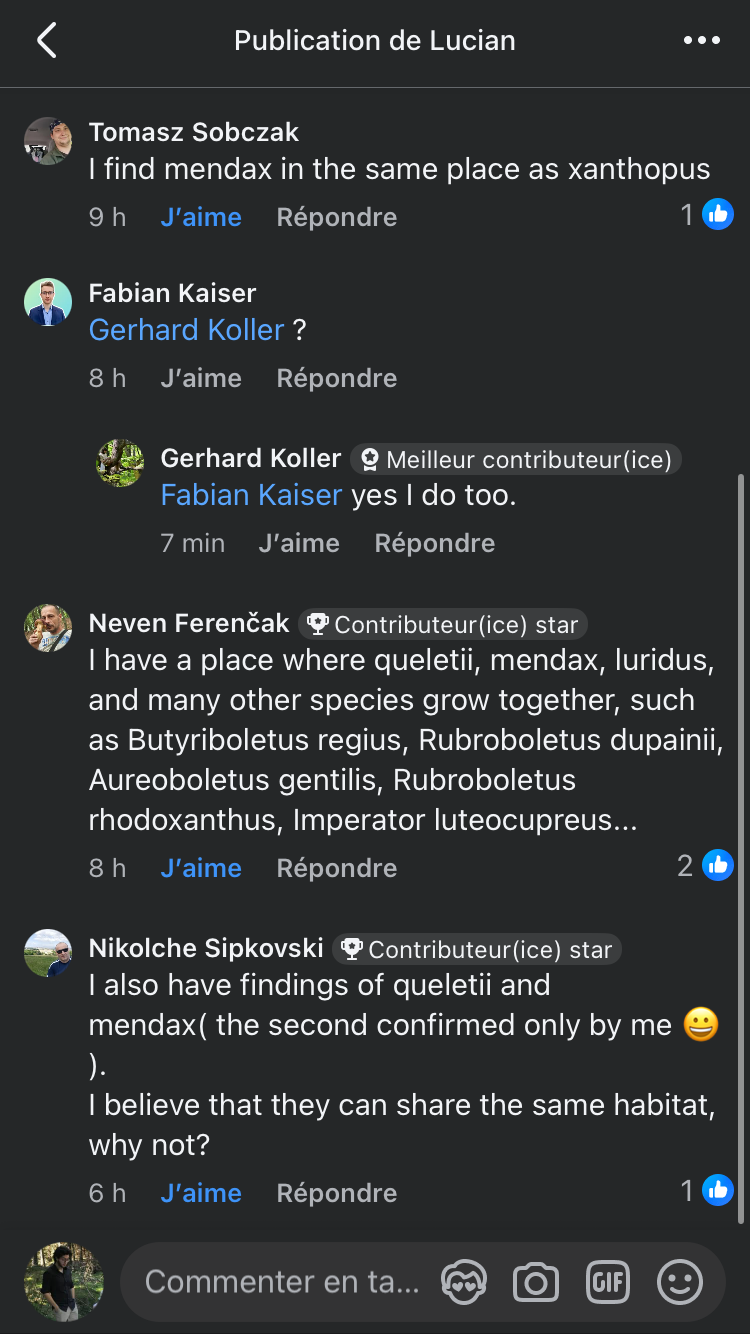
Task: Tap the Meilleur contributeur(ice) badge
Action: click(x=517, y=459)
